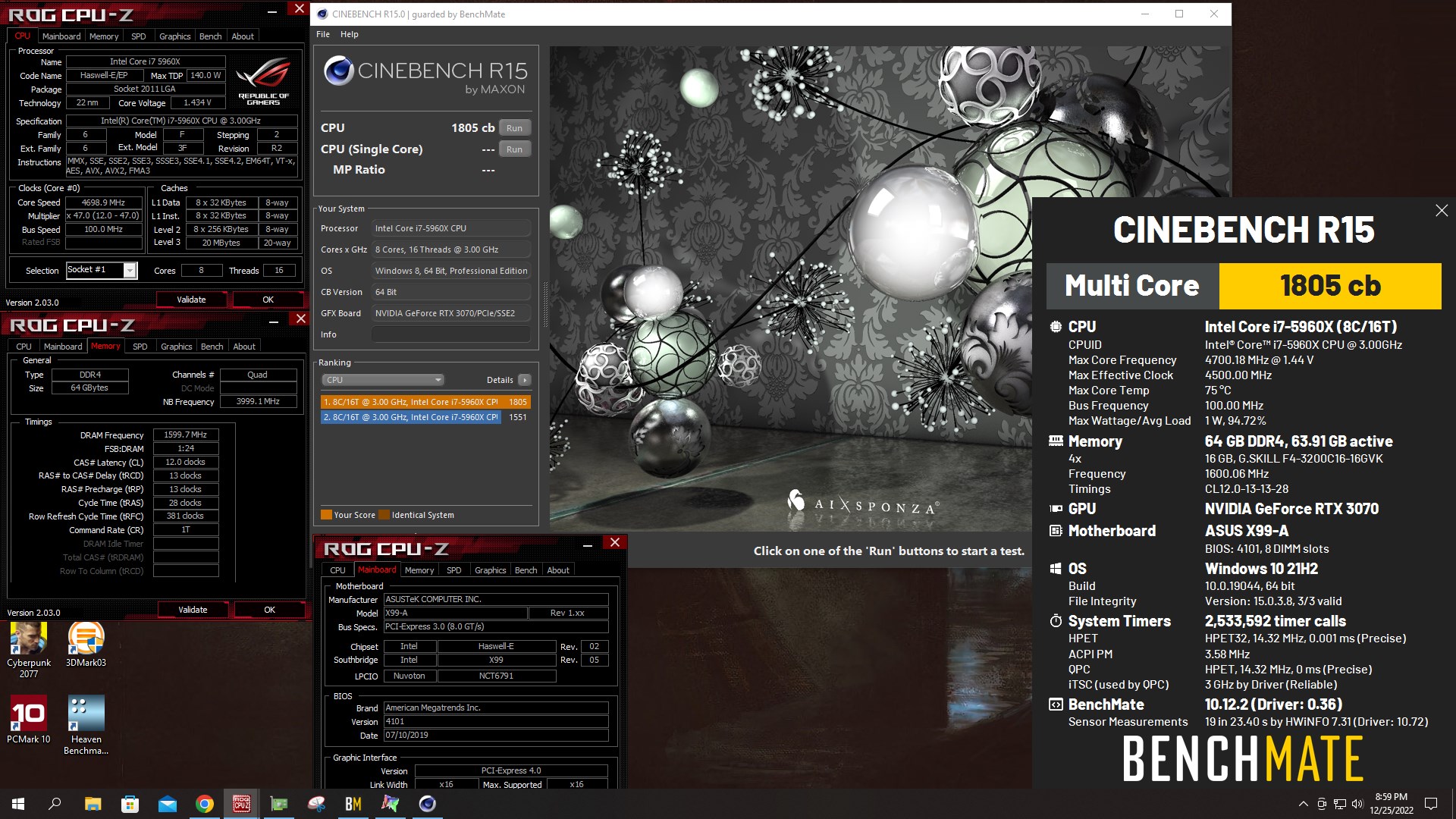Open the Windows Start menu

[x=18, y=804]
